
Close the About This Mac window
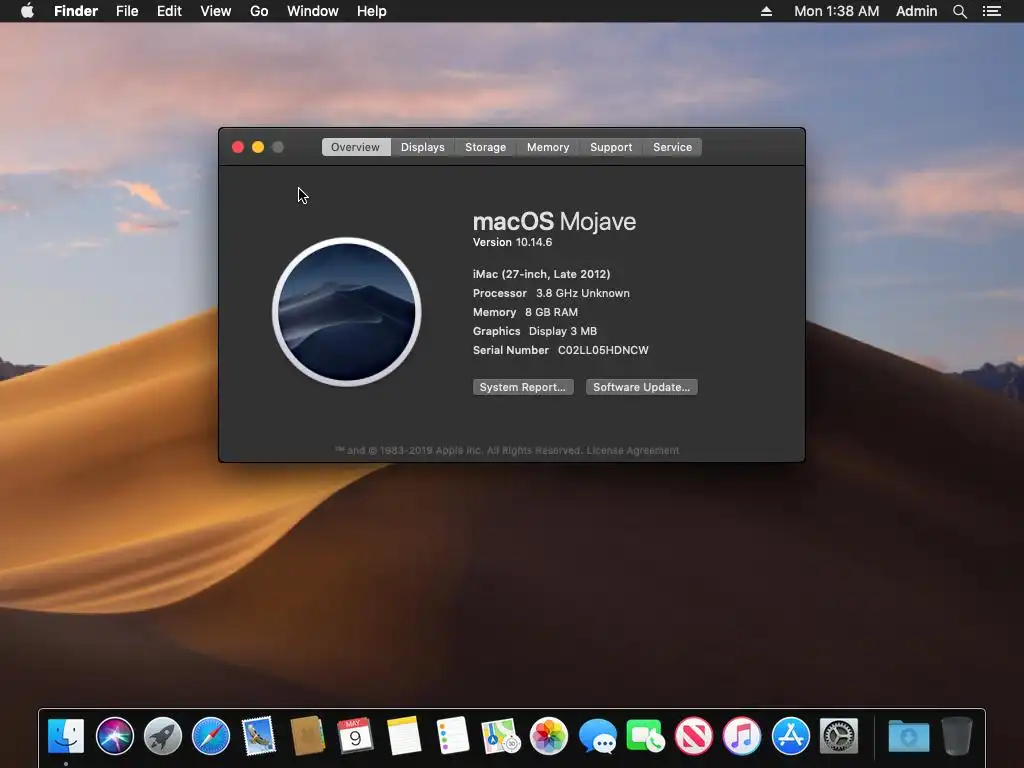tap(238, 147)
